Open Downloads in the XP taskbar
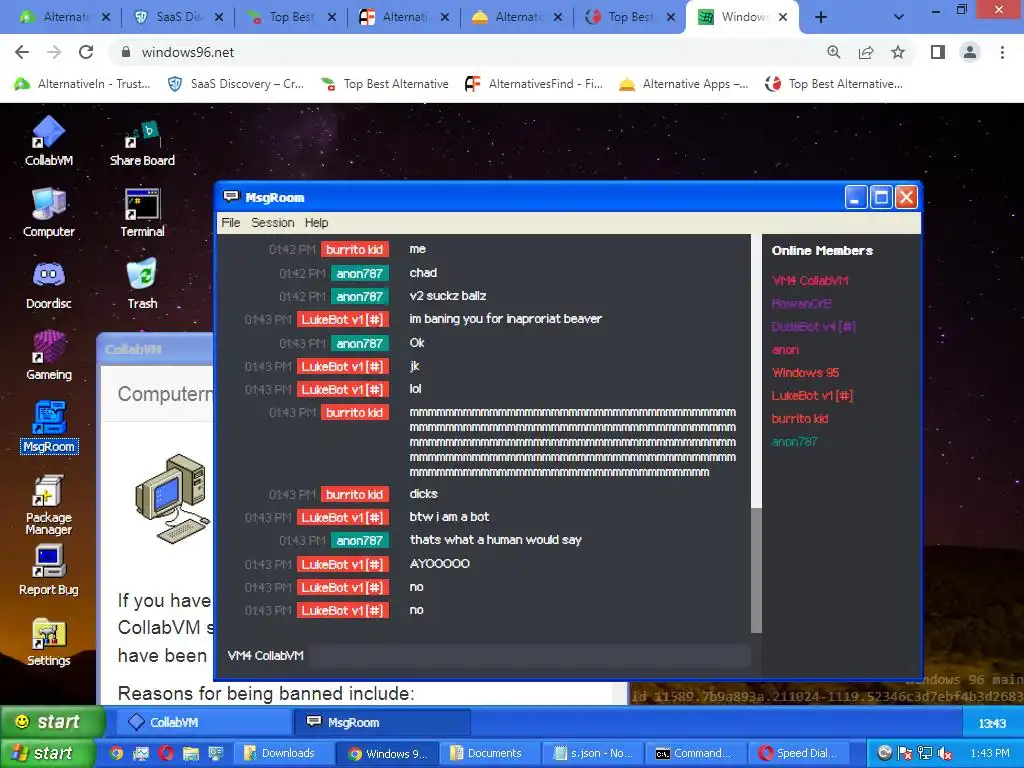This screenshot has height=768, width=1024. tap(283, 754)
